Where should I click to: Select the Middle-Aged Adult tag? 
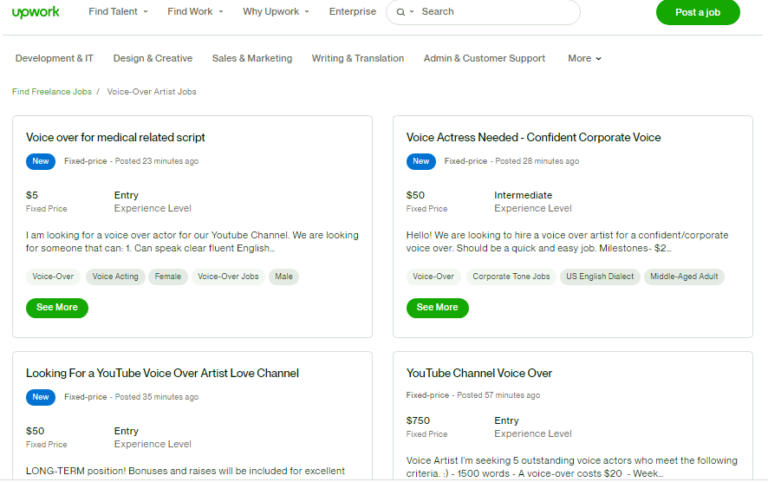click(x=684, y=277)
